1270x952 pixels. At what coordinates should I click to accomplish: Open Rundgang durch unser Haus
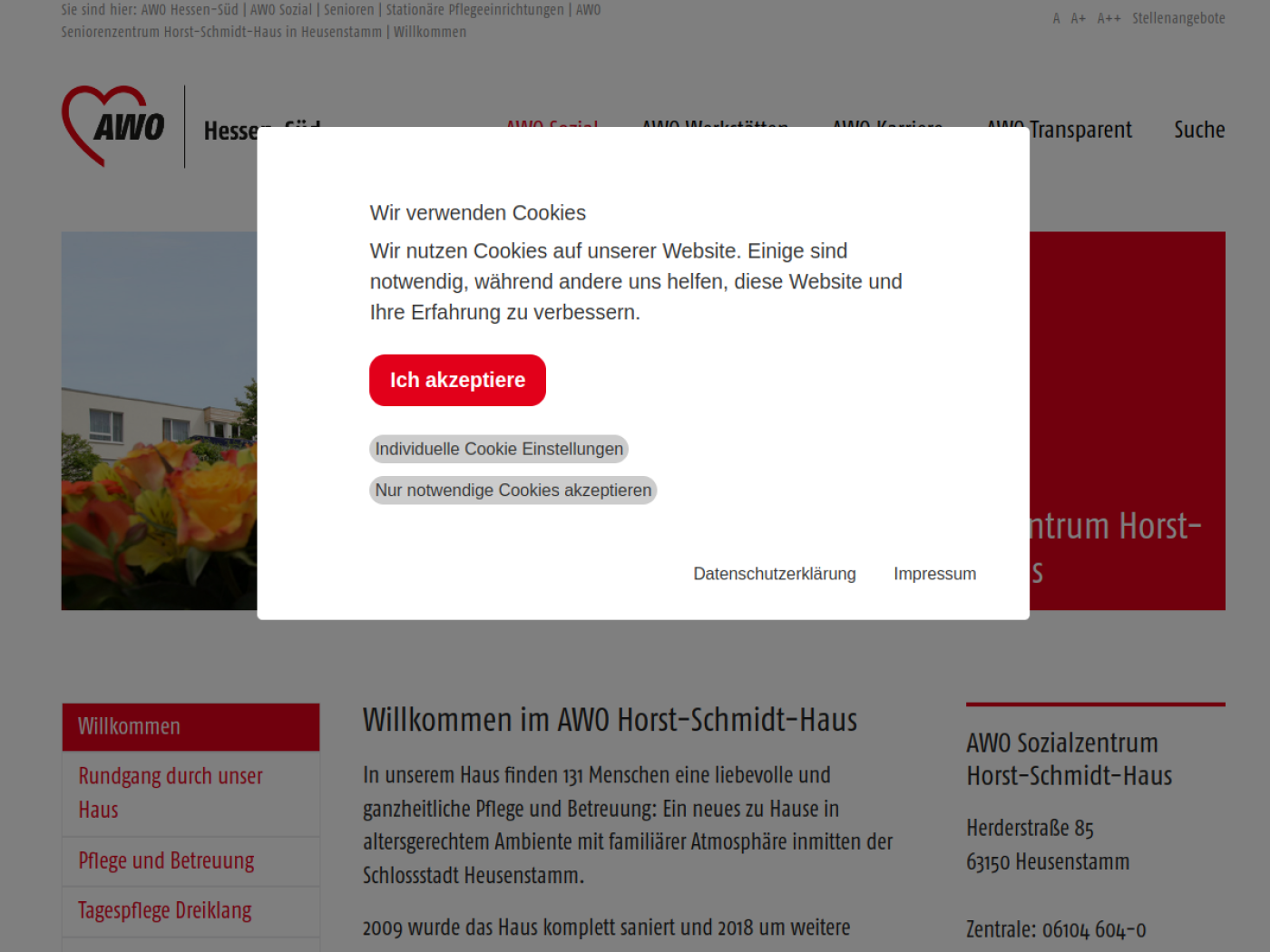tap(190, 793)
